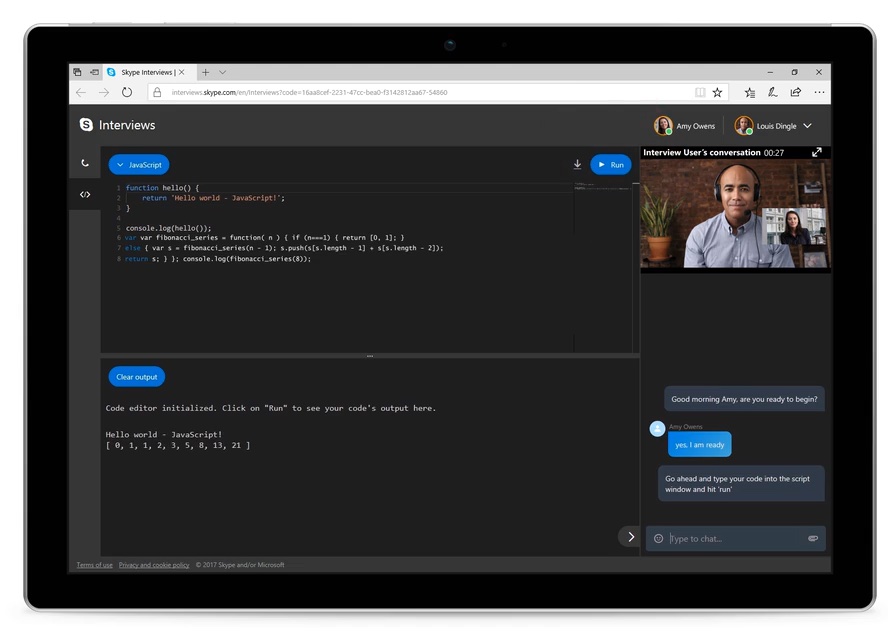
Task: Click the 'function hello() {' code line
Action: [162, 187]
